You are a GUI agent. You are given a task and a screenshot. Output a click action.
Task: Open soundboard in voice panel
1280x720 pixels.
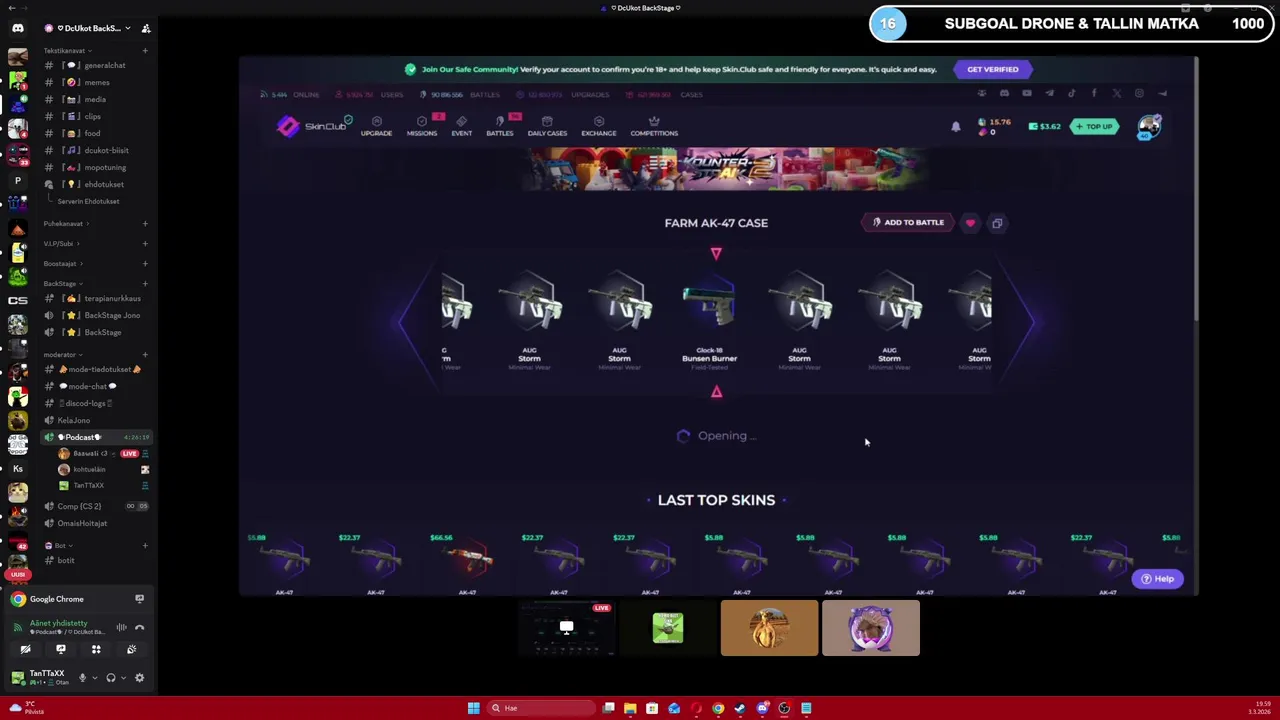click(131, 650)
